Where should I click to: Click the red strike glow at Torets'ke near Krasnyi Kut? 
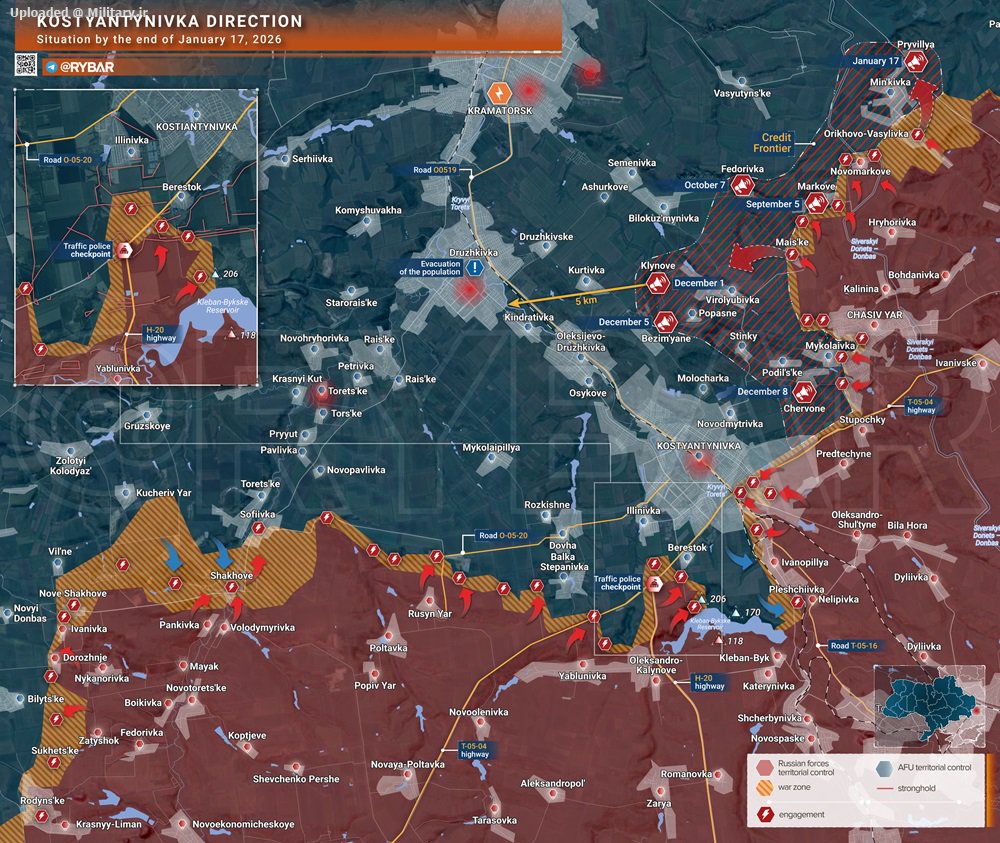click(x=320, y=393)
